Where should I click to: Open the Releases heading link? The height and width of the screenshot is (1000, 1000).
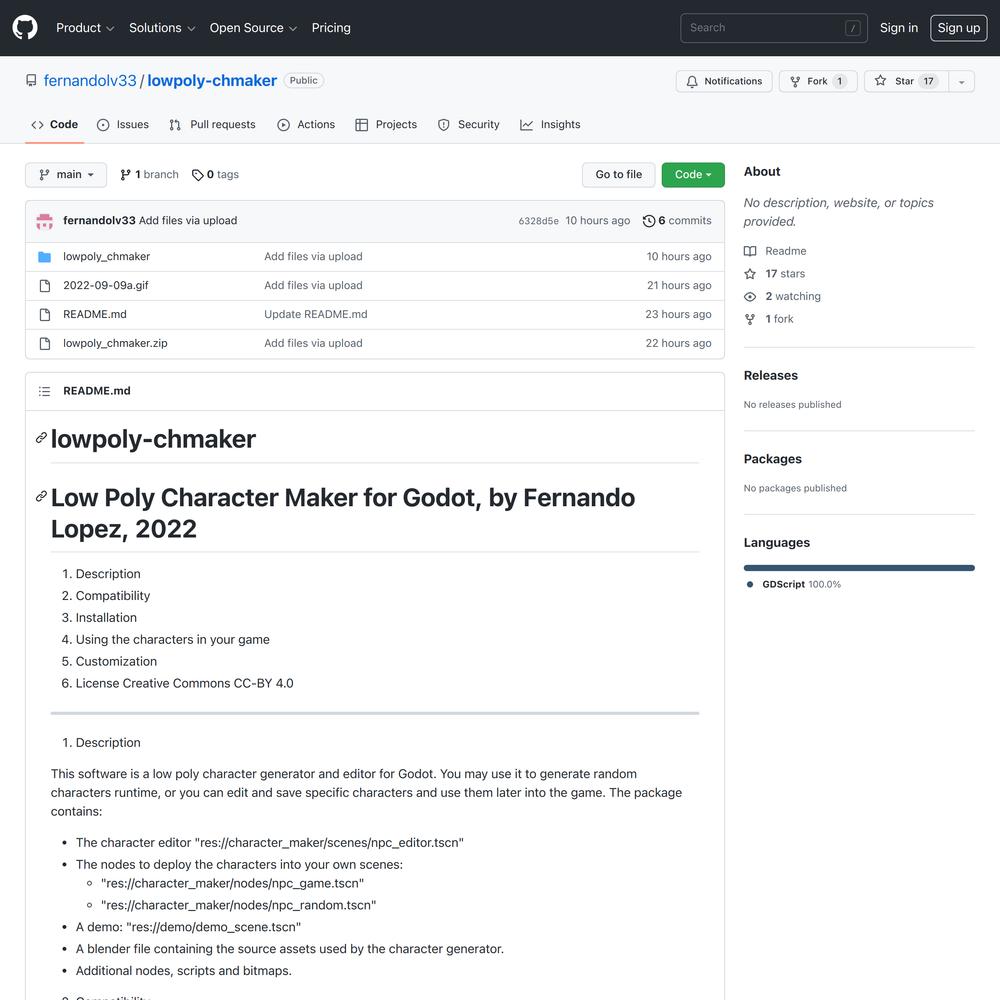[770, 376]
